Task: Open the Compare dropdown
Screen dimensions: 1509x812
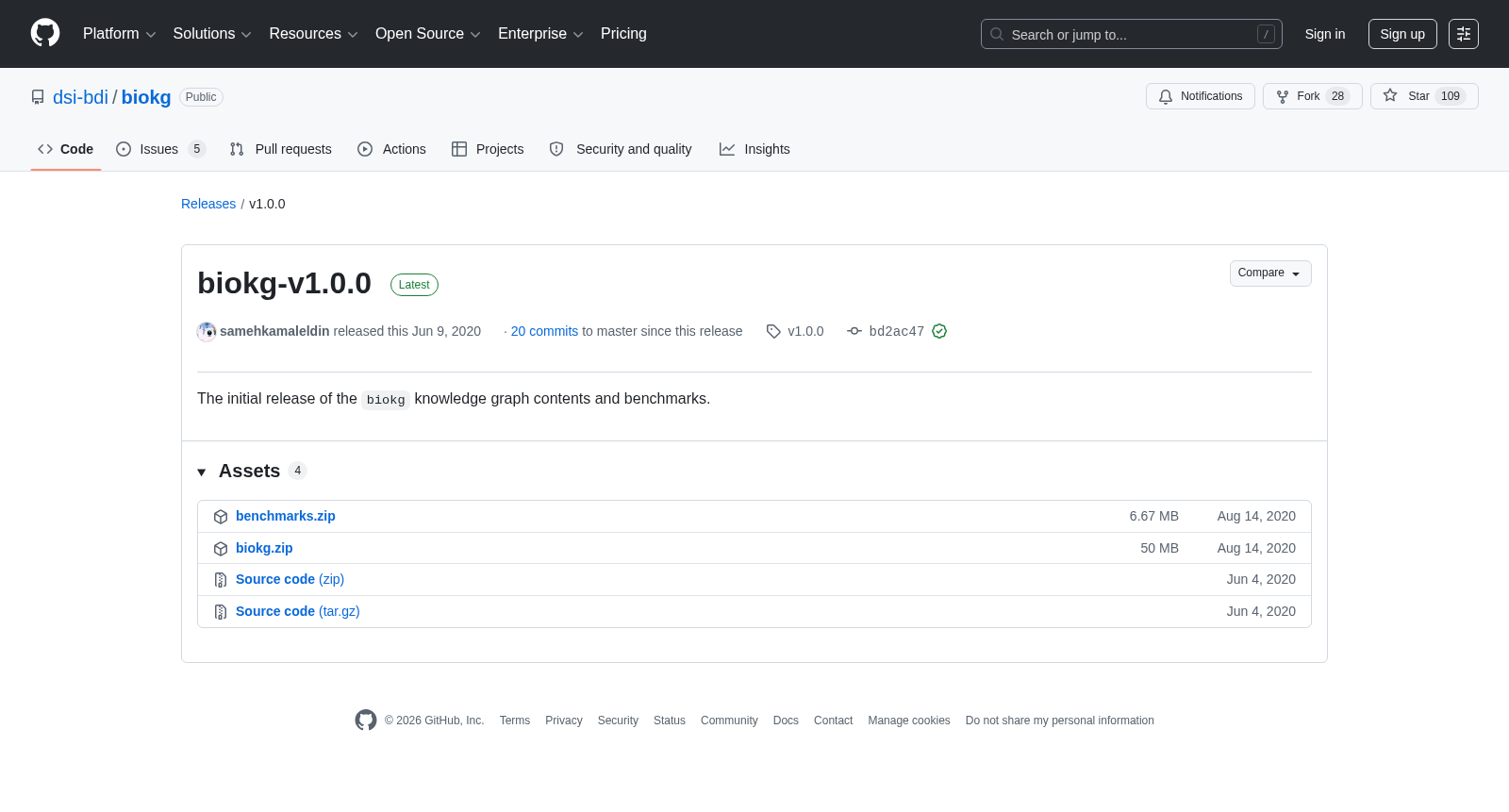Action: 1270,273
